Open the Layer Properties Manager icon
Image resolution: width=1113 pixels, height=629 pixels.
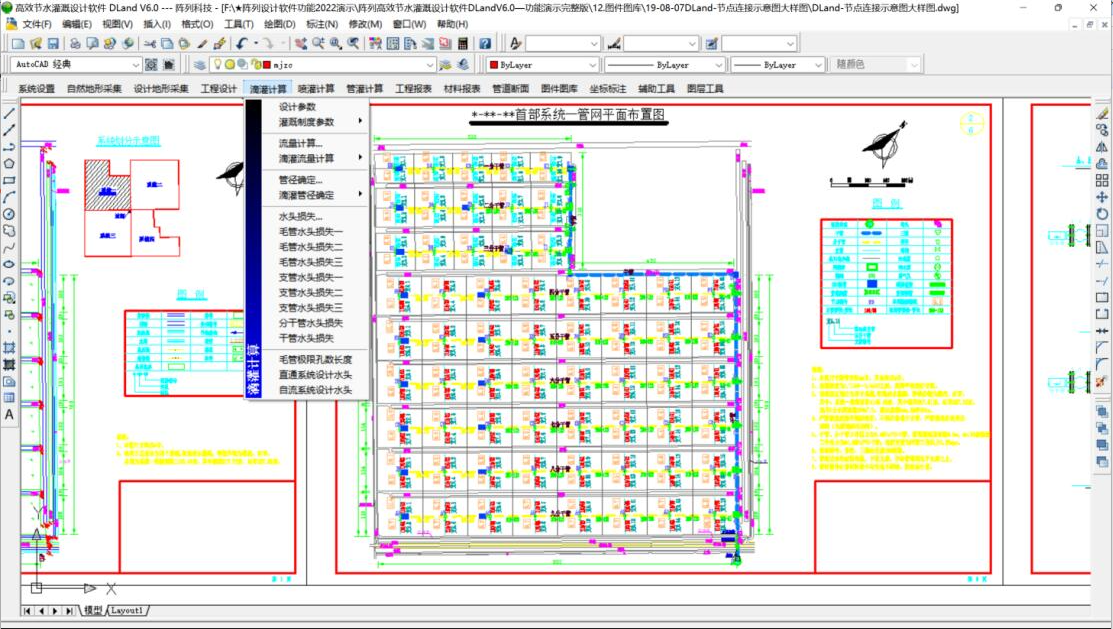[x=199, y=65]
